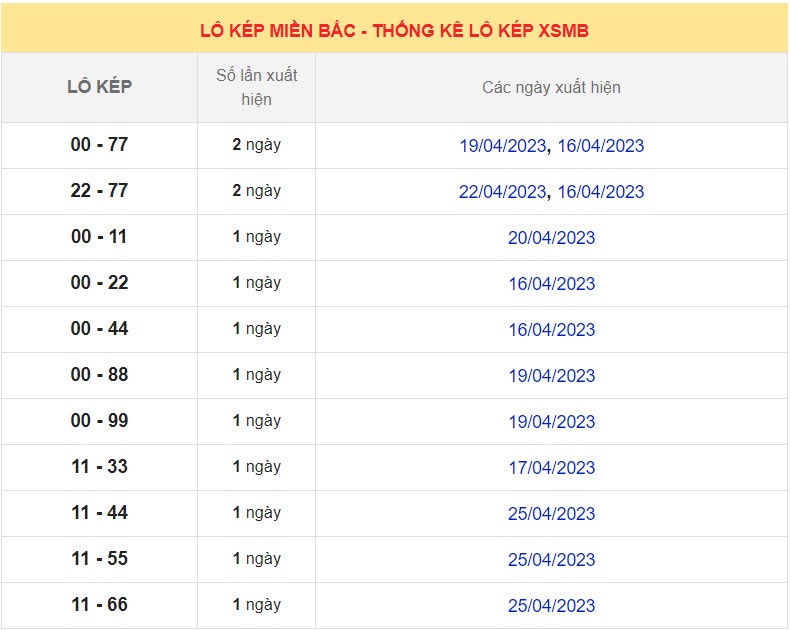790x630 pixels.
Task: Select the '11 - 66' lô kép cell
Action: [99, 605]
